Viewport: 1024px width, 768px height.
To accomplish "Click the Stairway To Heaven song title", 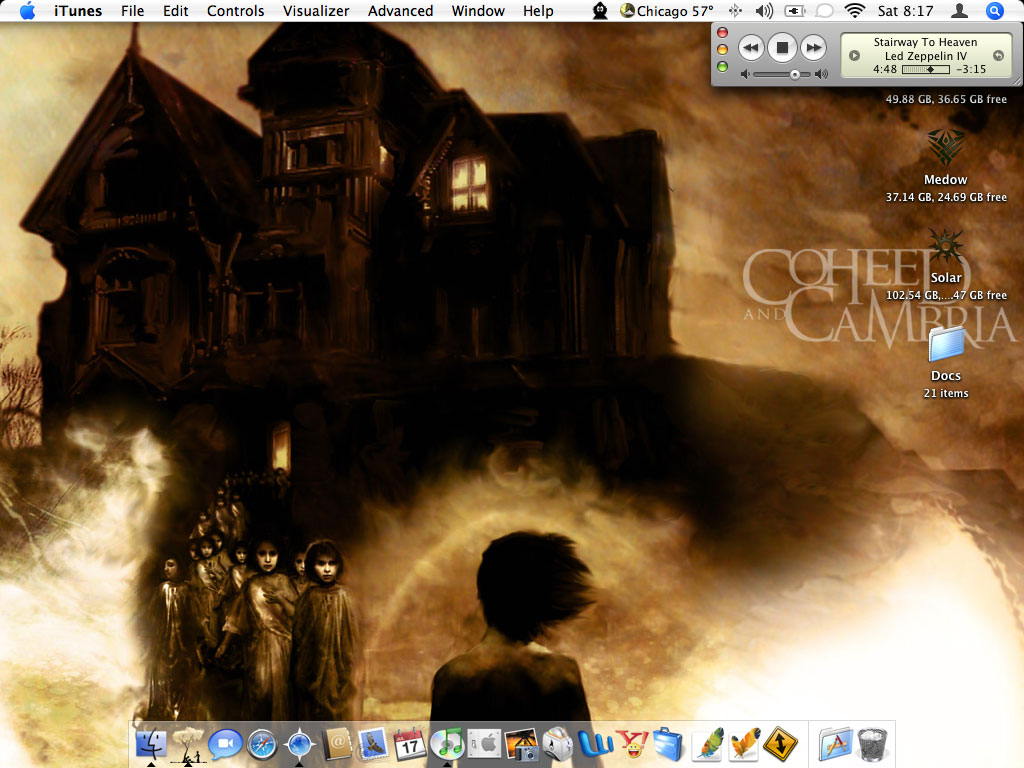I will tap(925, 42).
